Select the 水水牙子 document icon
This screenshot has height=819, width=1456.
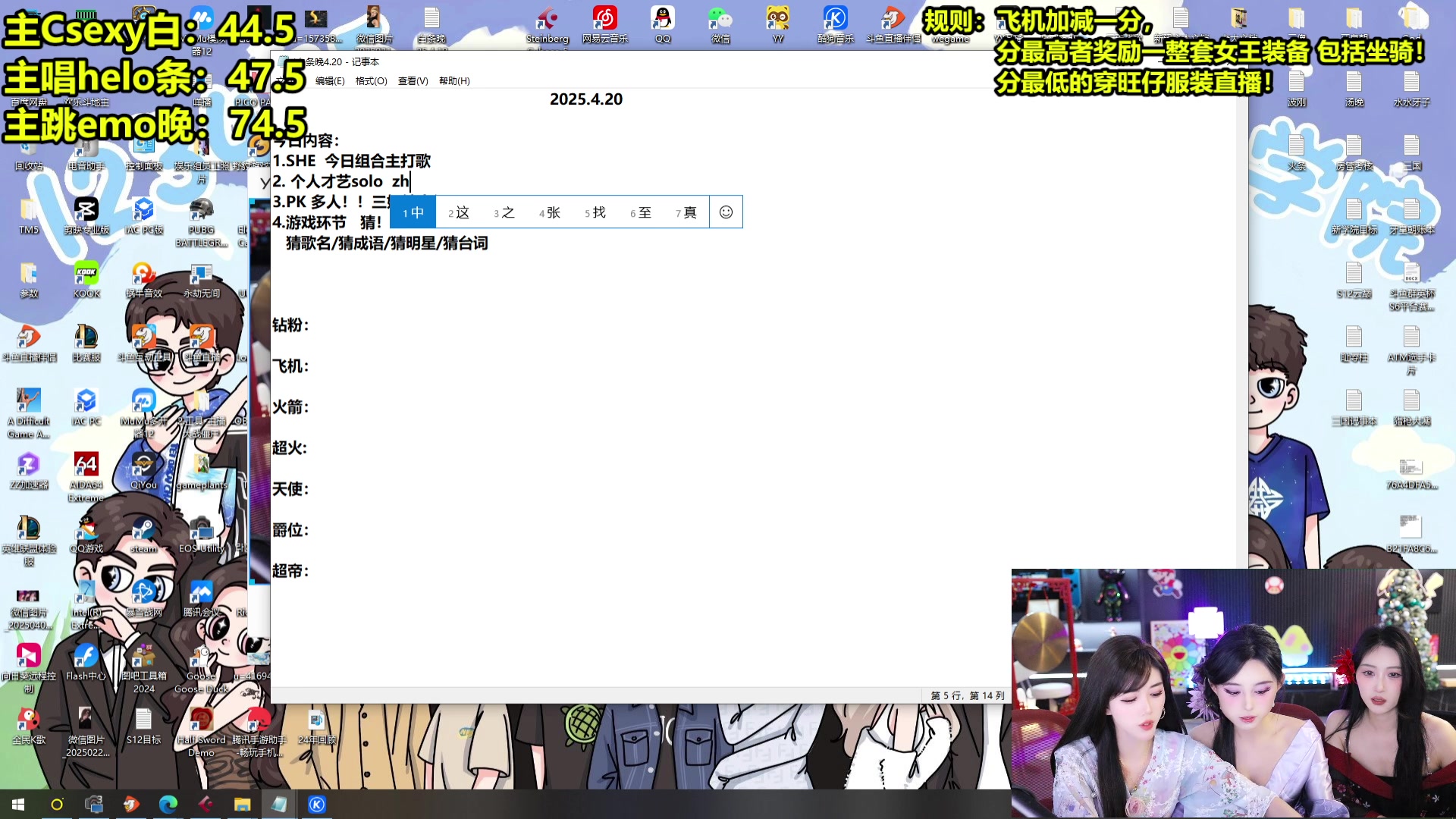[1411, 89]
